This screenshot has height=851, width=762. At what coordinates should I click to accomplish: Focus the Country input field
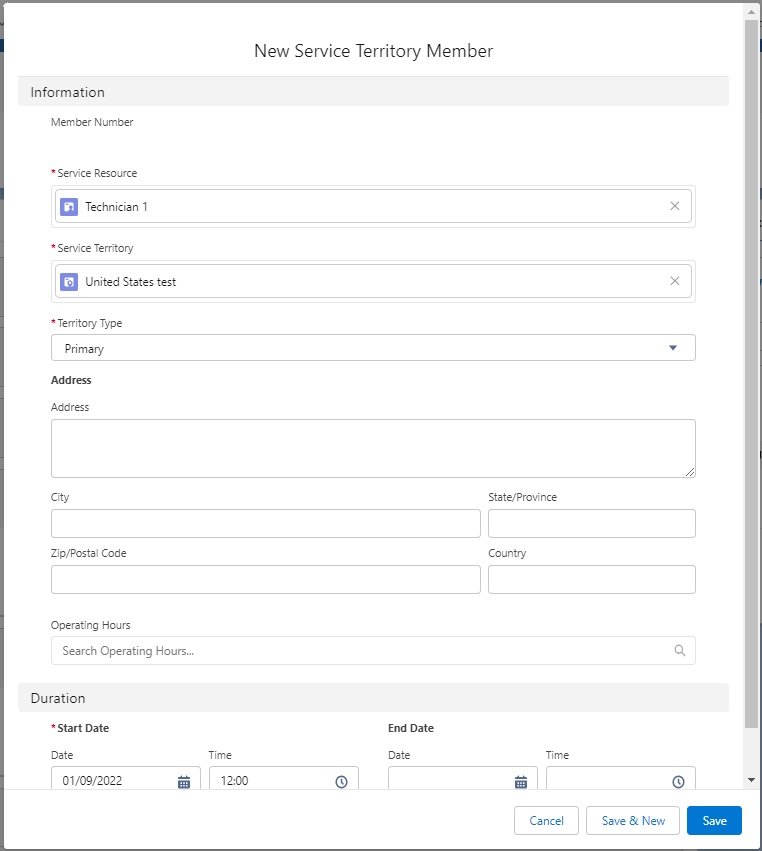(x=591, y=580)
